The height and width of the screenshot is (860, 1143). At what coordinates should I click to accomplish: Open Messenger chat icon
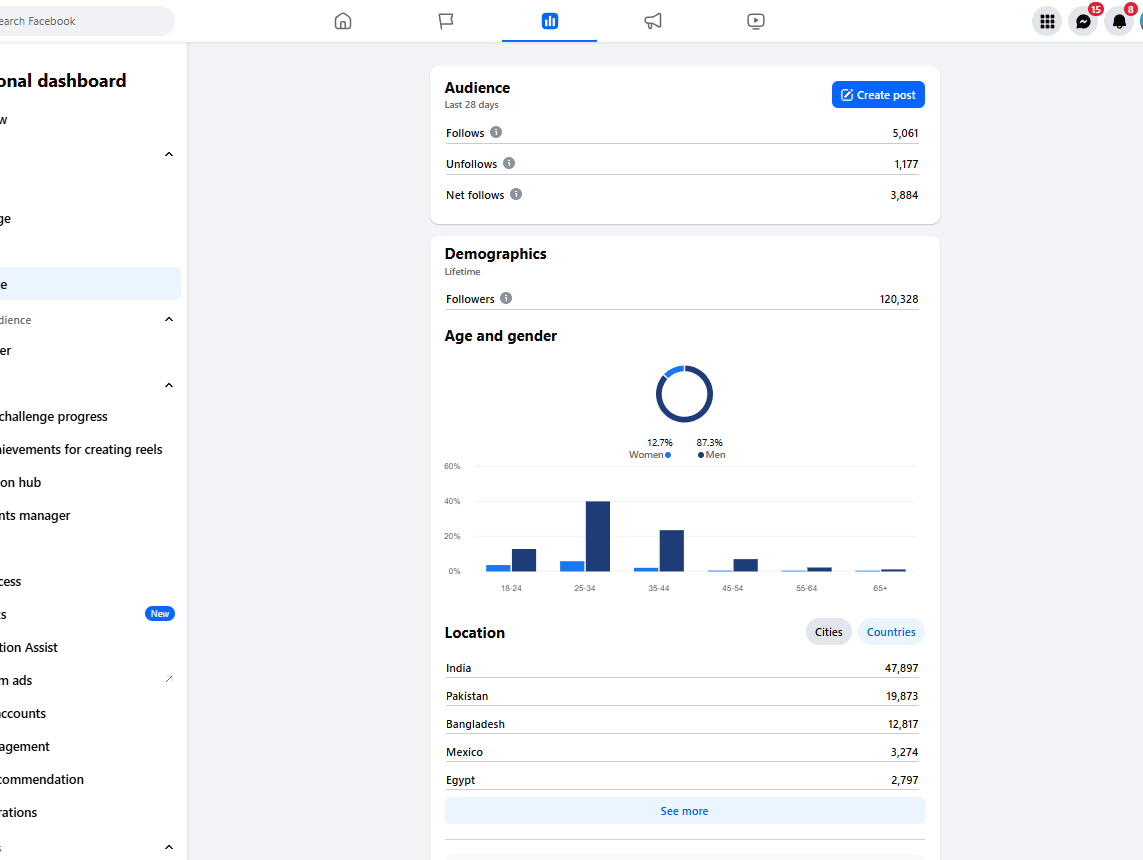1083,21
